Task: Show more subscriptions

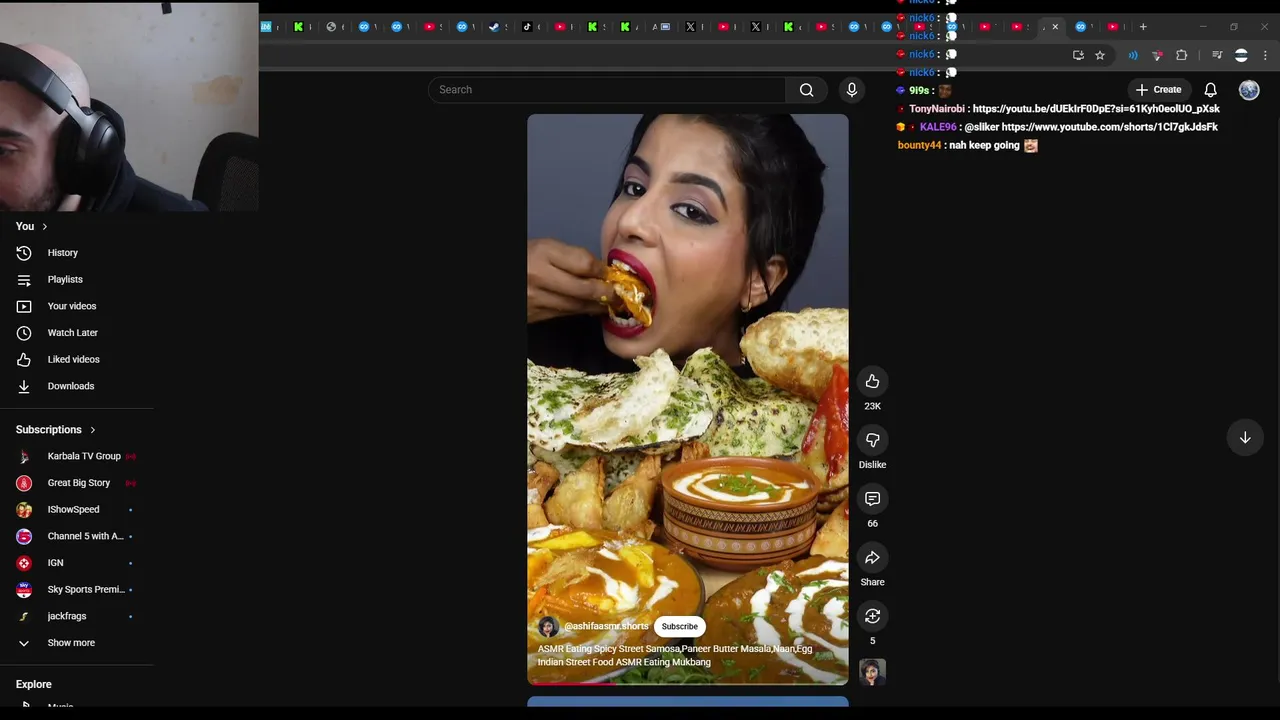Action: pyautogui.click(x=71, y=643)
